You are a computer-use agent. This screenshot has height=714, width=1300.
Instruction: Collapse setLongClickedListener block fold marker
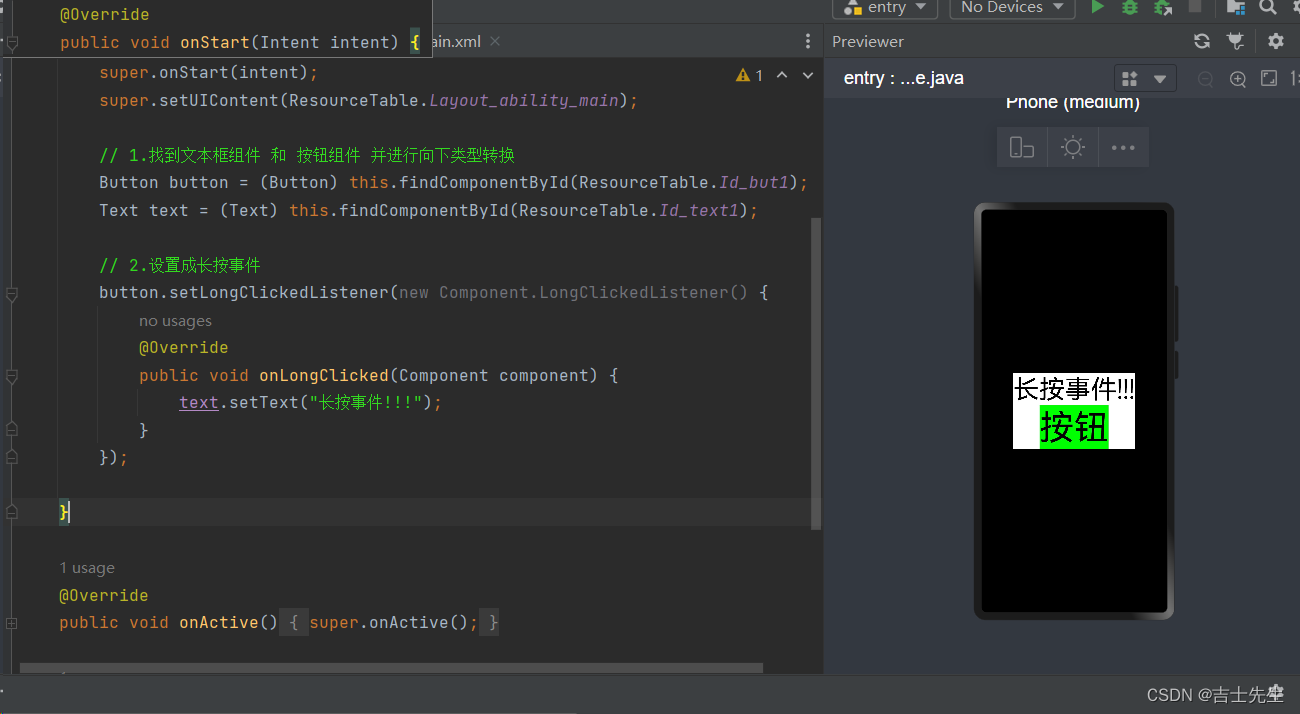point(12,294)
